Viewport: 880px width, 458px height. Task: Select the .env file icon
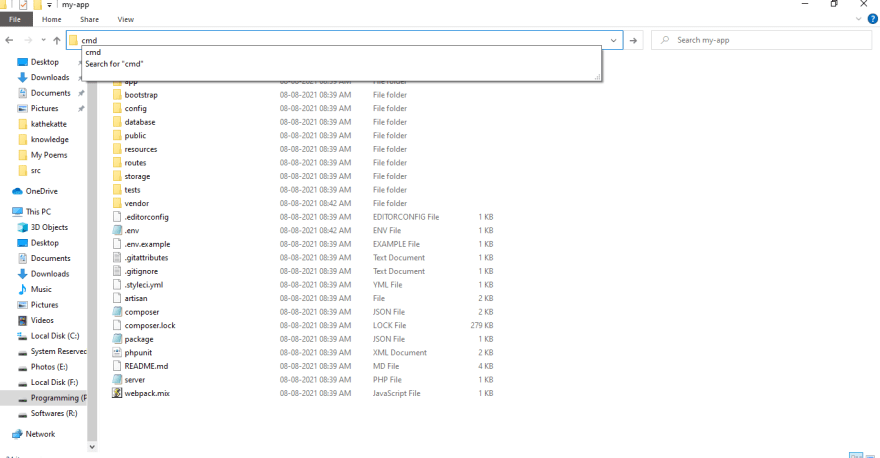click(117, 230)
